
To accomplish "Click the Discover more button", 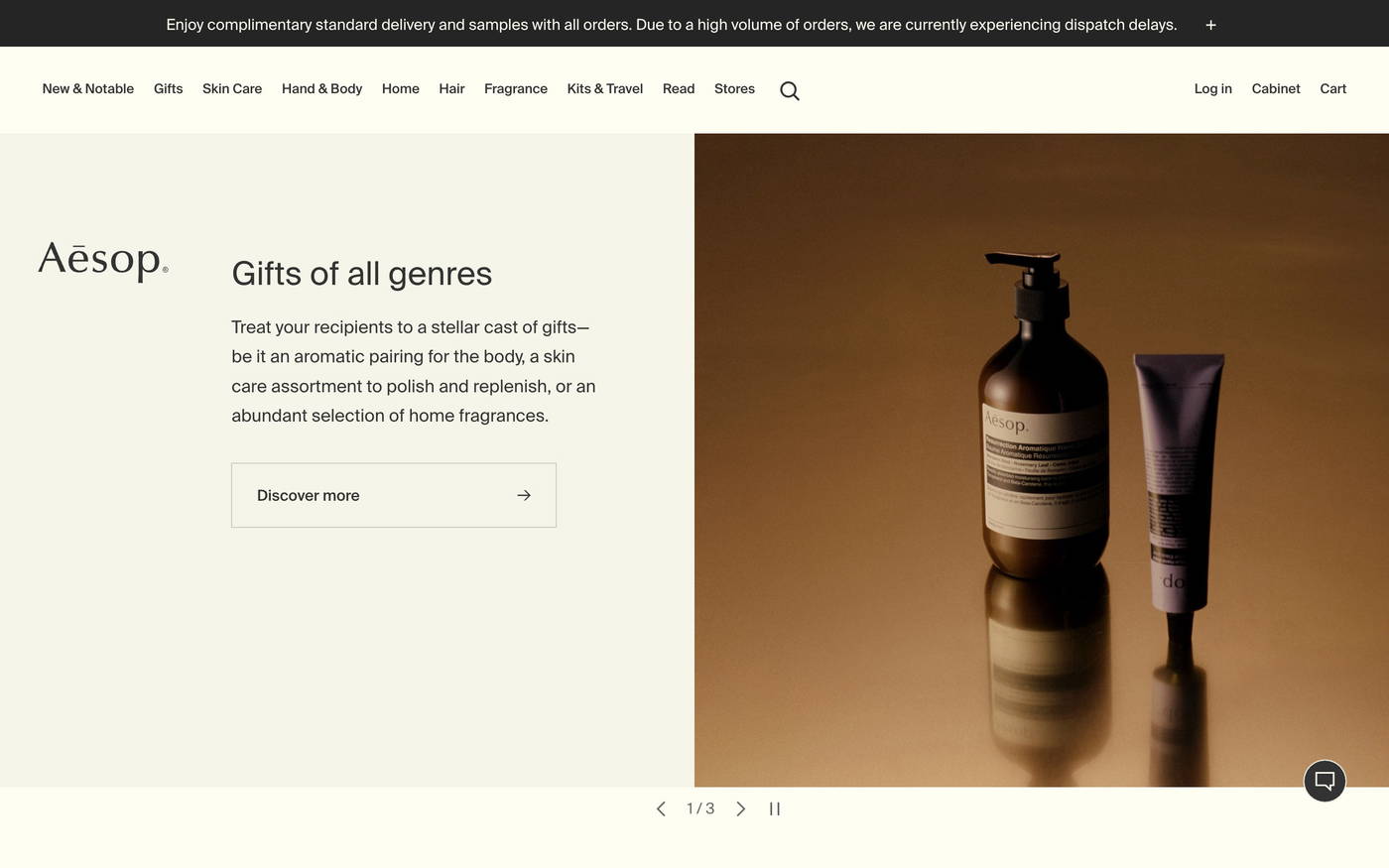I will 393,495.
